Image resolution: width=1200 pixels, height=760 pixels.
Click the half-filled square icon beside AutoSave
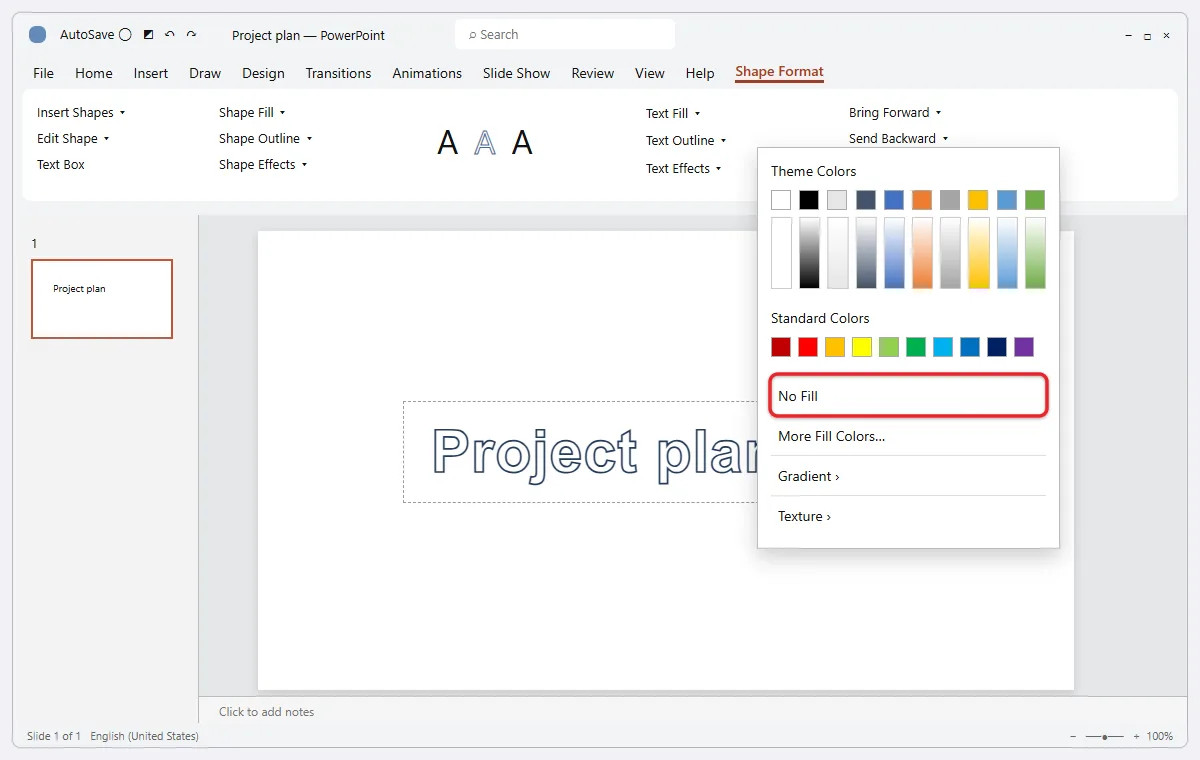tap(149, 34)
